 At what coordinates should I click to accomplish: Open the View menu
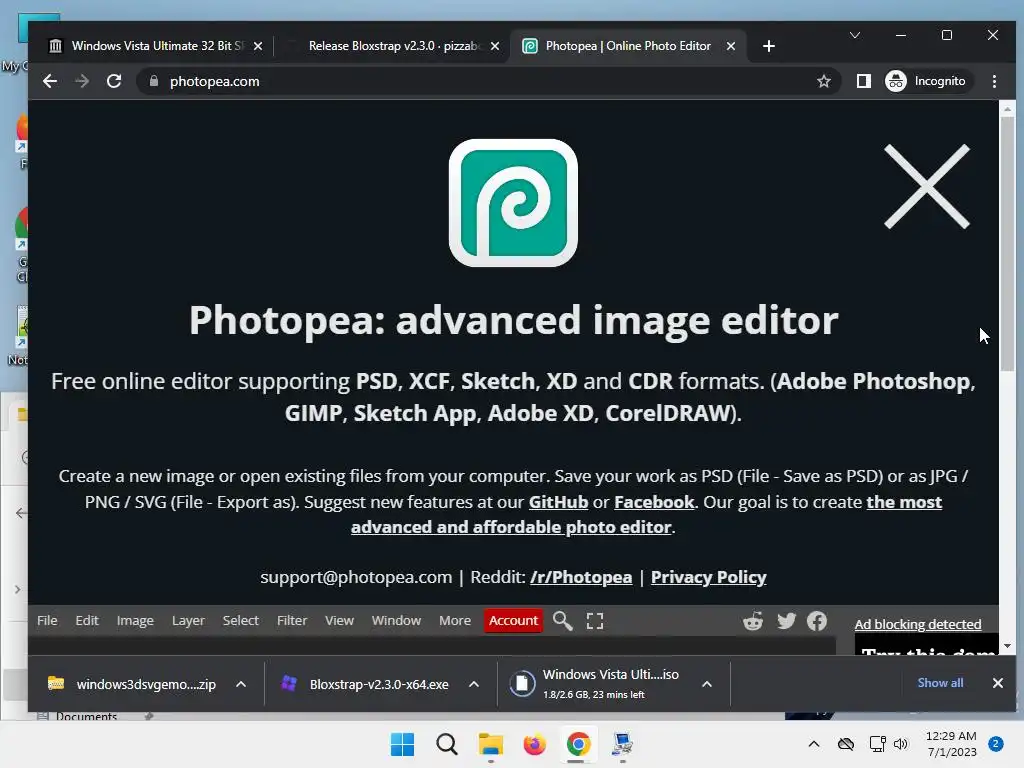point(340,620)
